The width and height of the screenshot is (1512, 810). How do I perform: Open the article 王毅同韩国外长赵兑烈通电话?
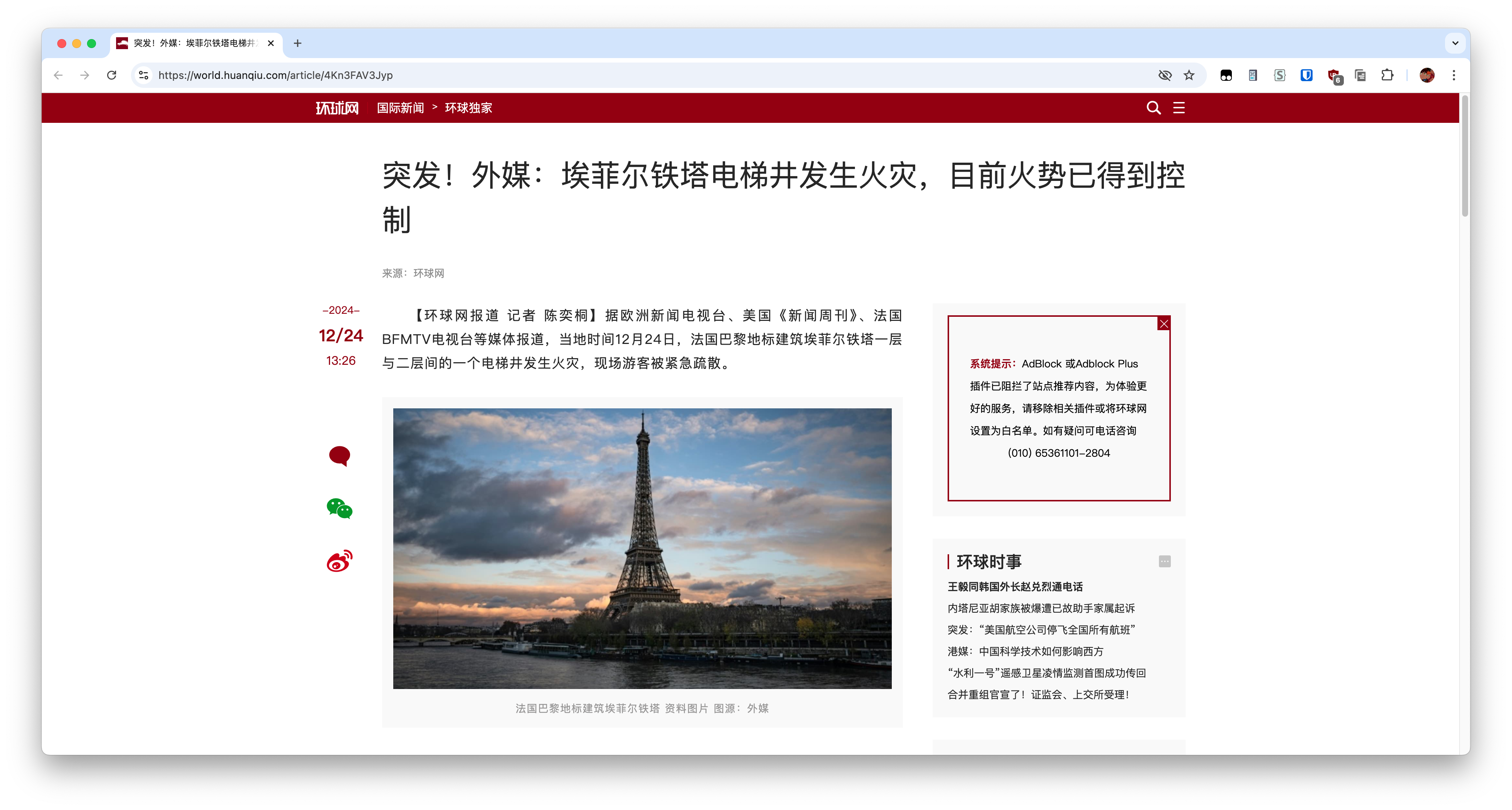click(1015, 586)
